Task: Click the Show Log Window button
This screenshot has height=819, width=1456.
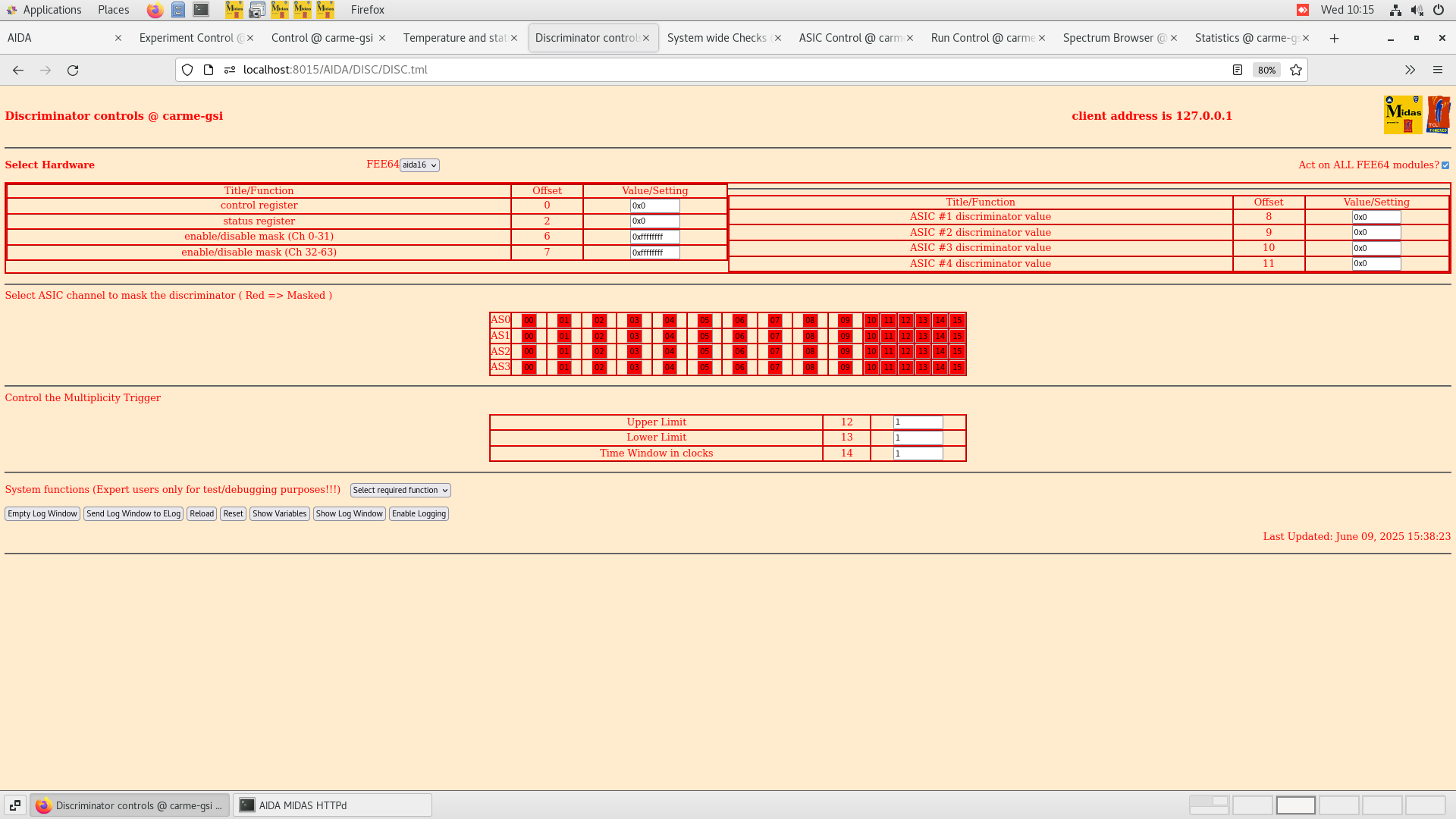Action: coord(349,514)
